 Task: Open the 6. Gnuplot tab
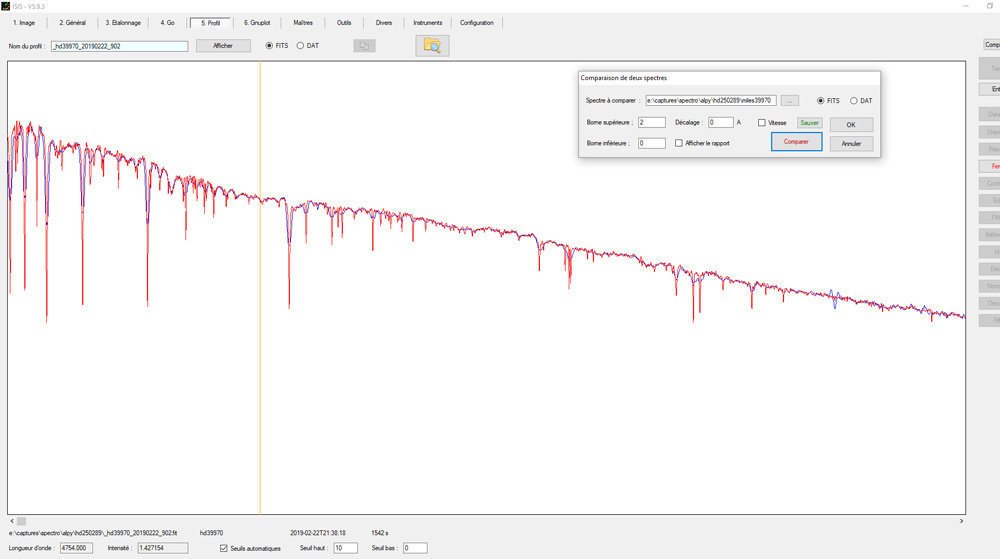(x=257, y=23)
